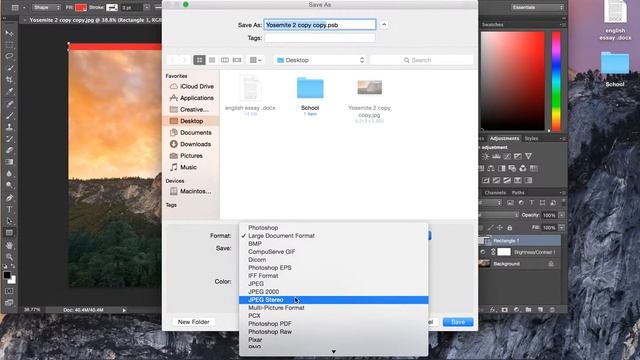Add layer mask from Layers panel bottom
The width and height of the screenshot is (640, 360).
point(504,310)
